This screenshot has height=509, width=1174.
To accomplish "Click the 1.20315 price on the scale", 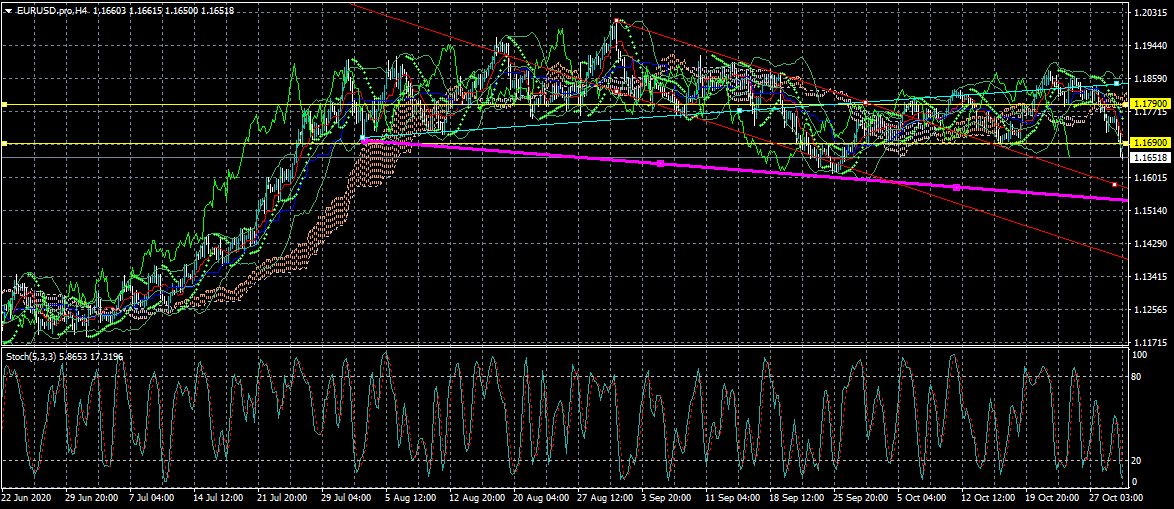I will [1149, 13].
